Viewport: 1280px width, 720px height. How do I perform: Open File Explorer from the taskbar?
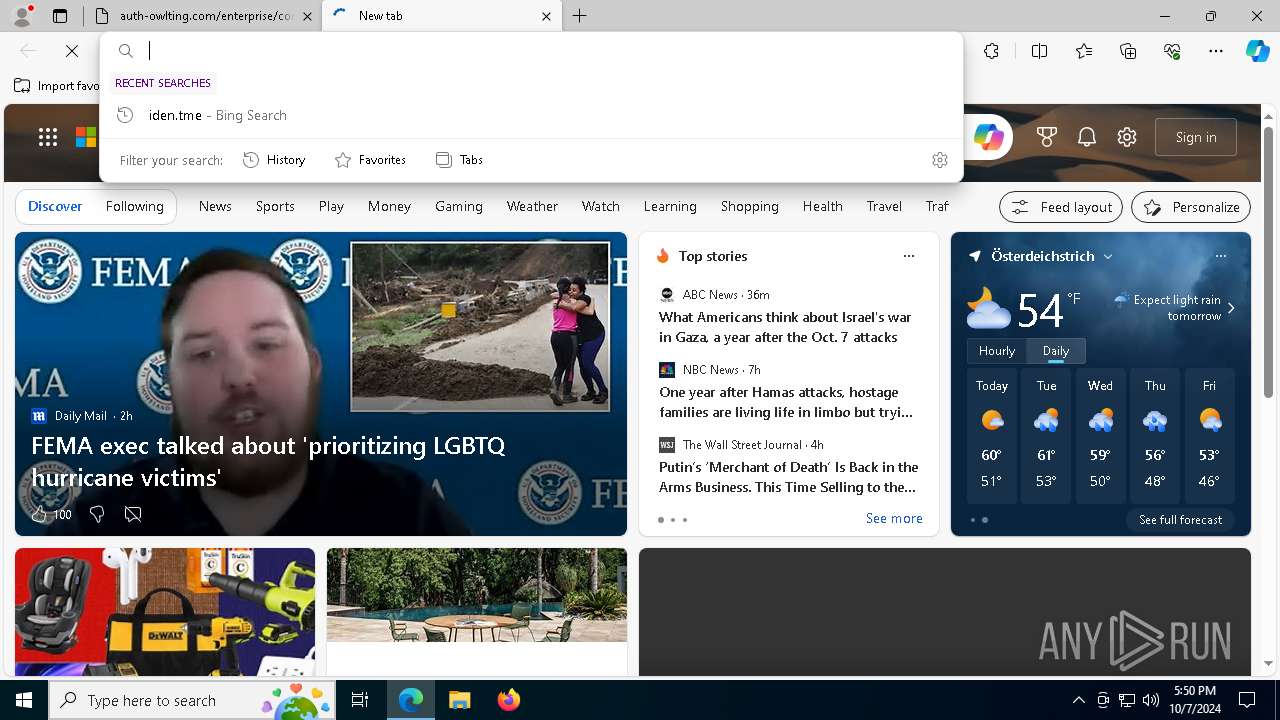(x=459, y=700)
